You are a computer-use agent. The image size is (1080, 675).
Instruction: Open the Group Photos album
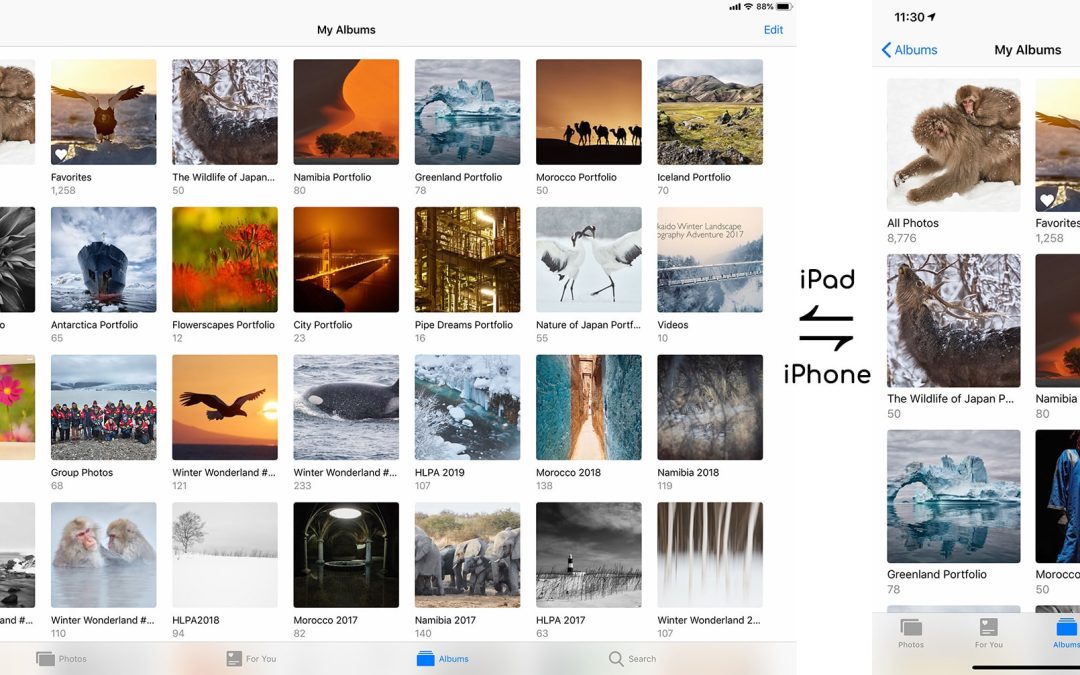coord(103,407)
